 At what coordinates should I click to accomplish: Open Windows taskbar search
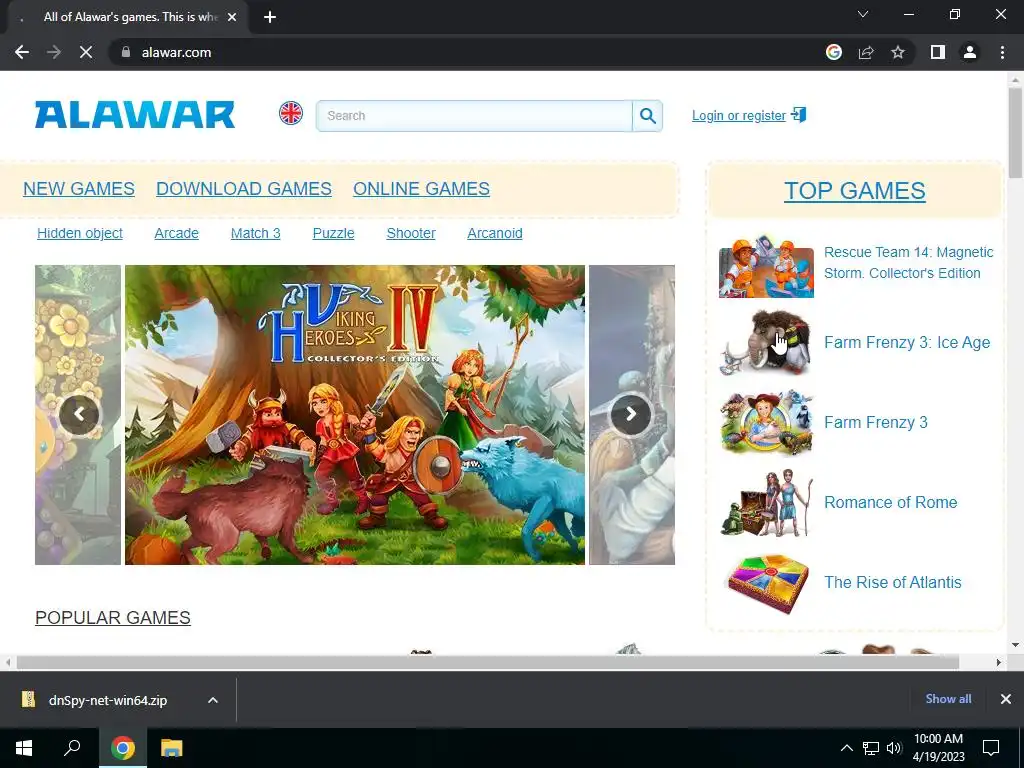coord(72,748)
